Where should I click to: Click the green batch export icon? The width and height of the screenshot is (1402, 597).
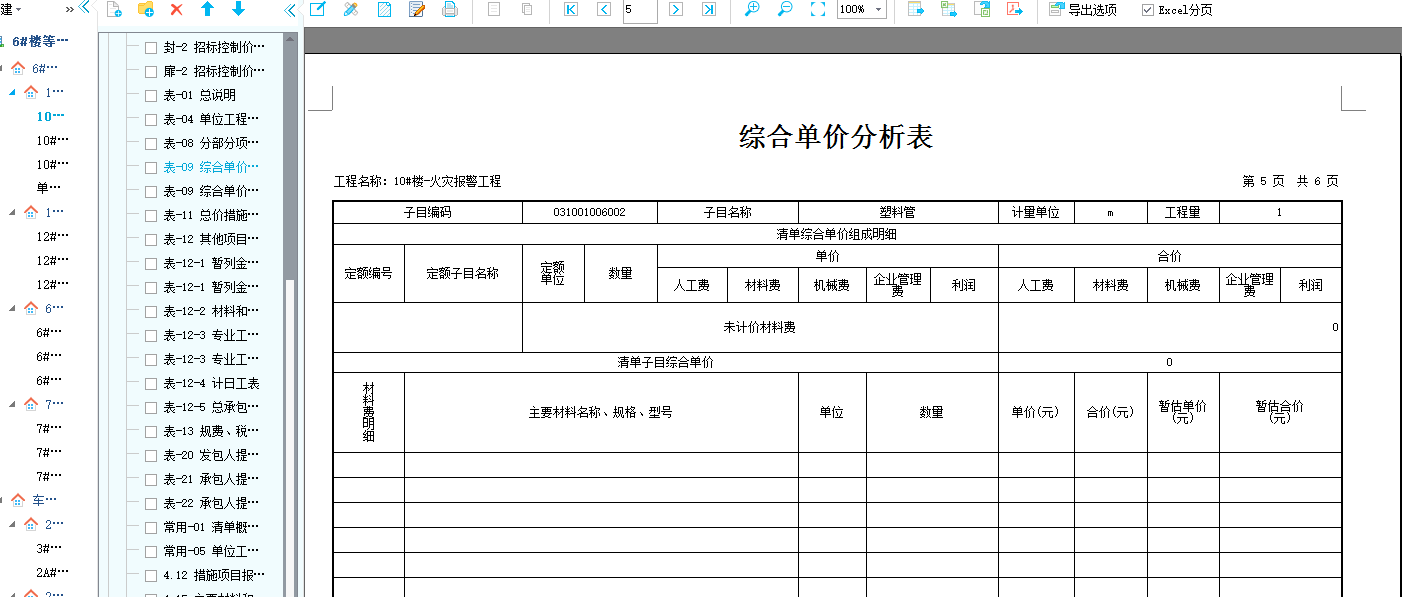click(949, 10)
